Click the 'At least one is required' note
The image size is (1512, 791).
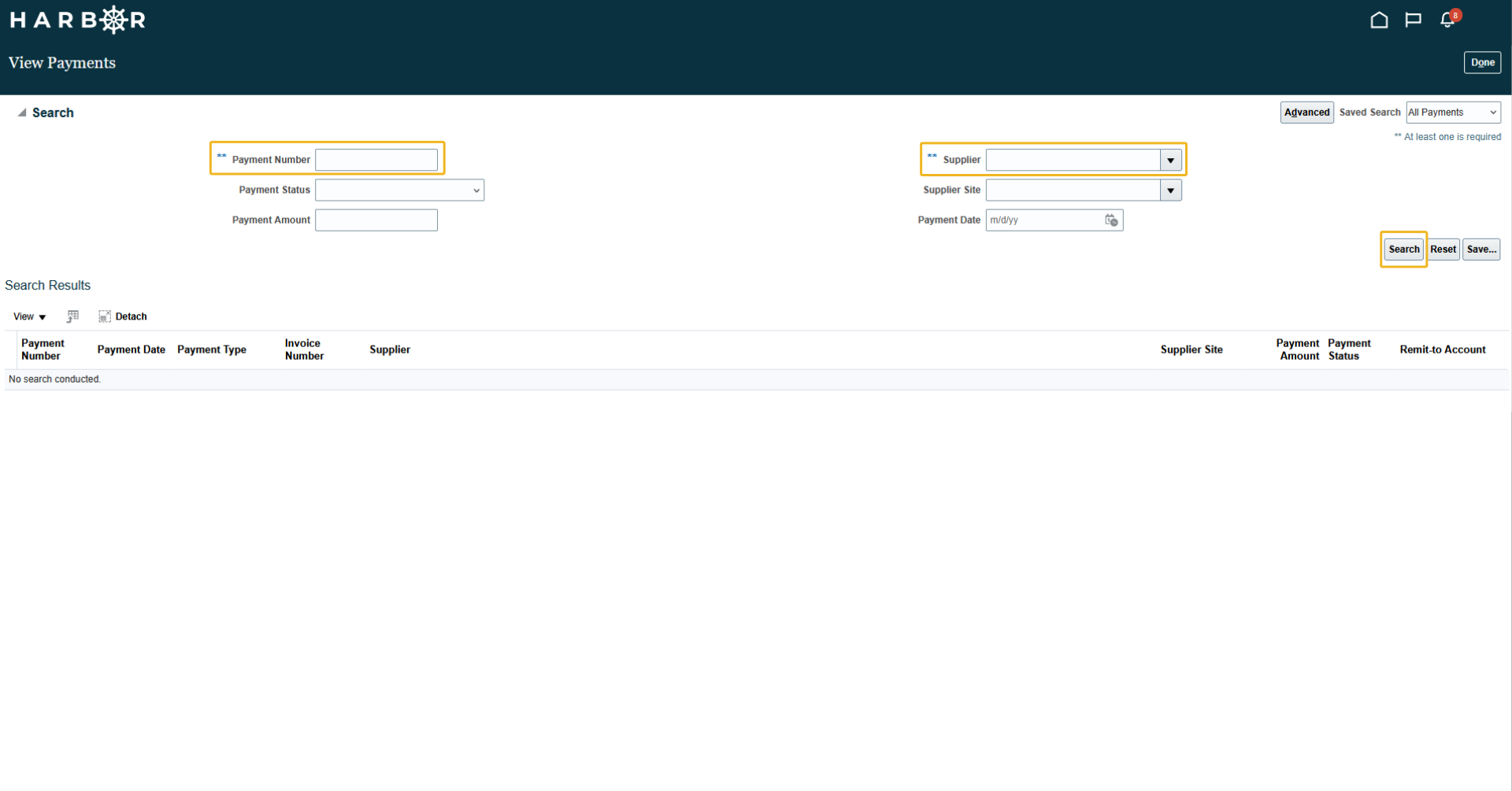[1447, 137]
